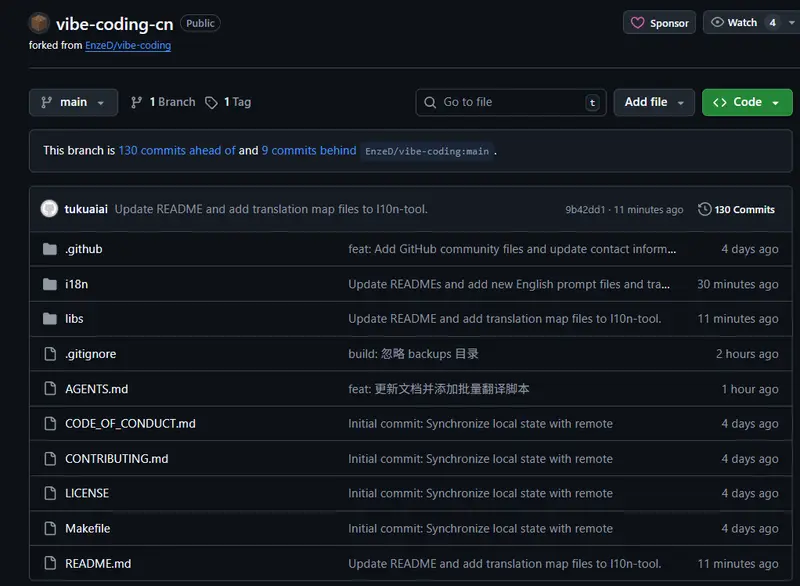Image resolution: width=800 pixels, height=586 pixels.
Task: Click the file icon next to README.md
Action: click(x=48, y=563)
